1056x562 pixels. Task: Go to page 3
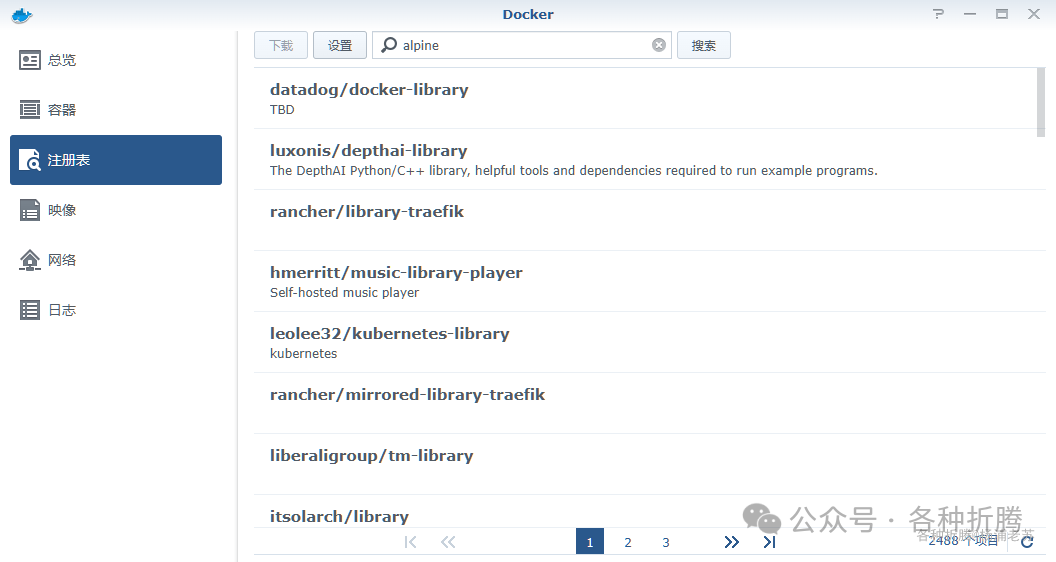click(x=665, y=542)
